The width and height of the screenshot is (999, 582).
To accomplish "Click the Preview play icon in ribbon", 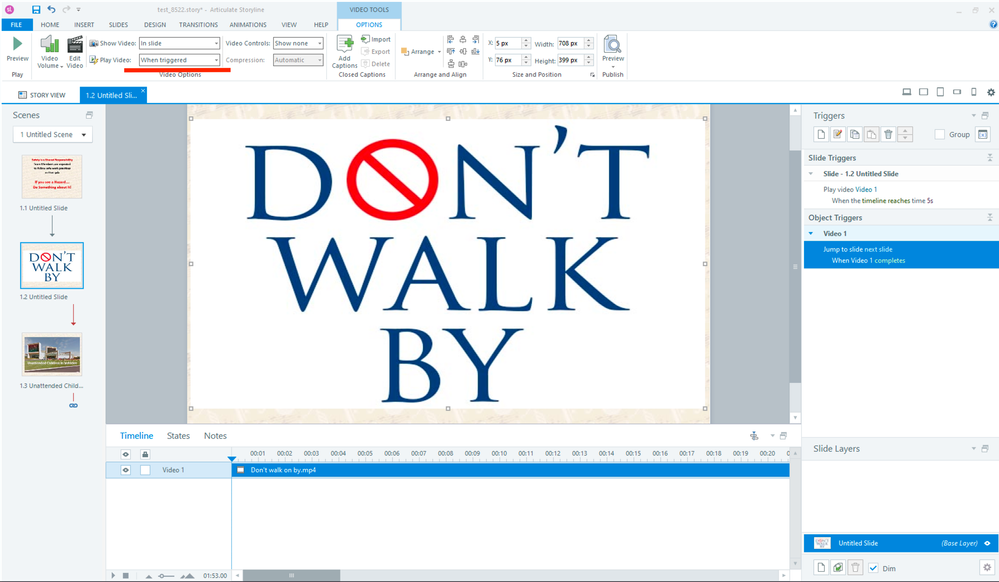I will [x=17, y=45].
